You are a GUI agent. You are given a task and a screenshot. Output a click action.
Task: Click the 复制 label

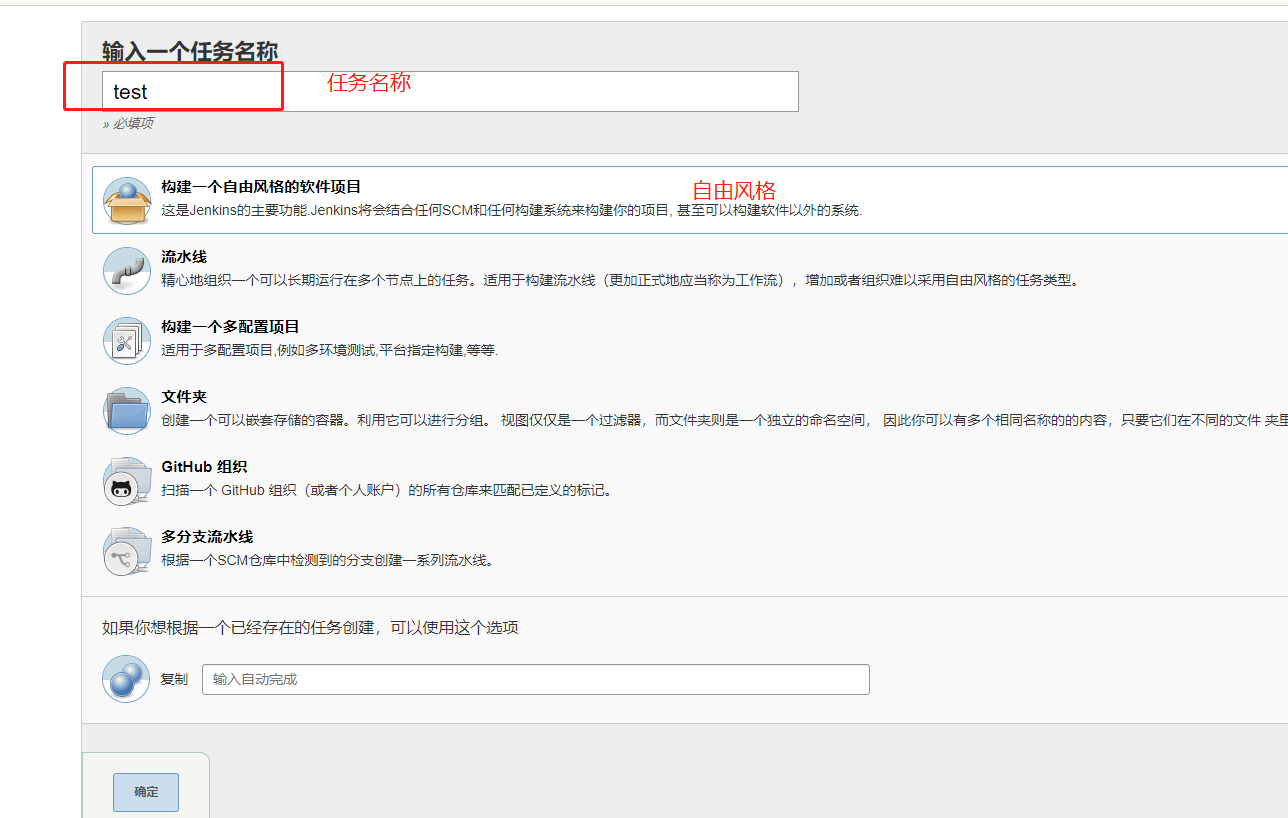(x=174, y=679)
